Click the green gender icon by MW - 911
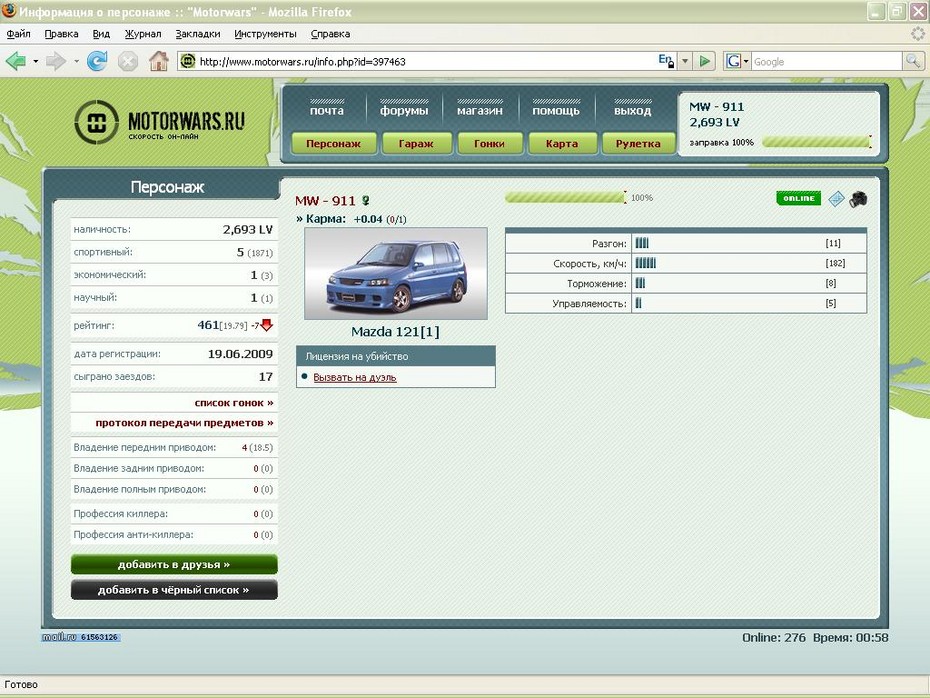This screenshot has width=930, height=698. click(366, 201)
